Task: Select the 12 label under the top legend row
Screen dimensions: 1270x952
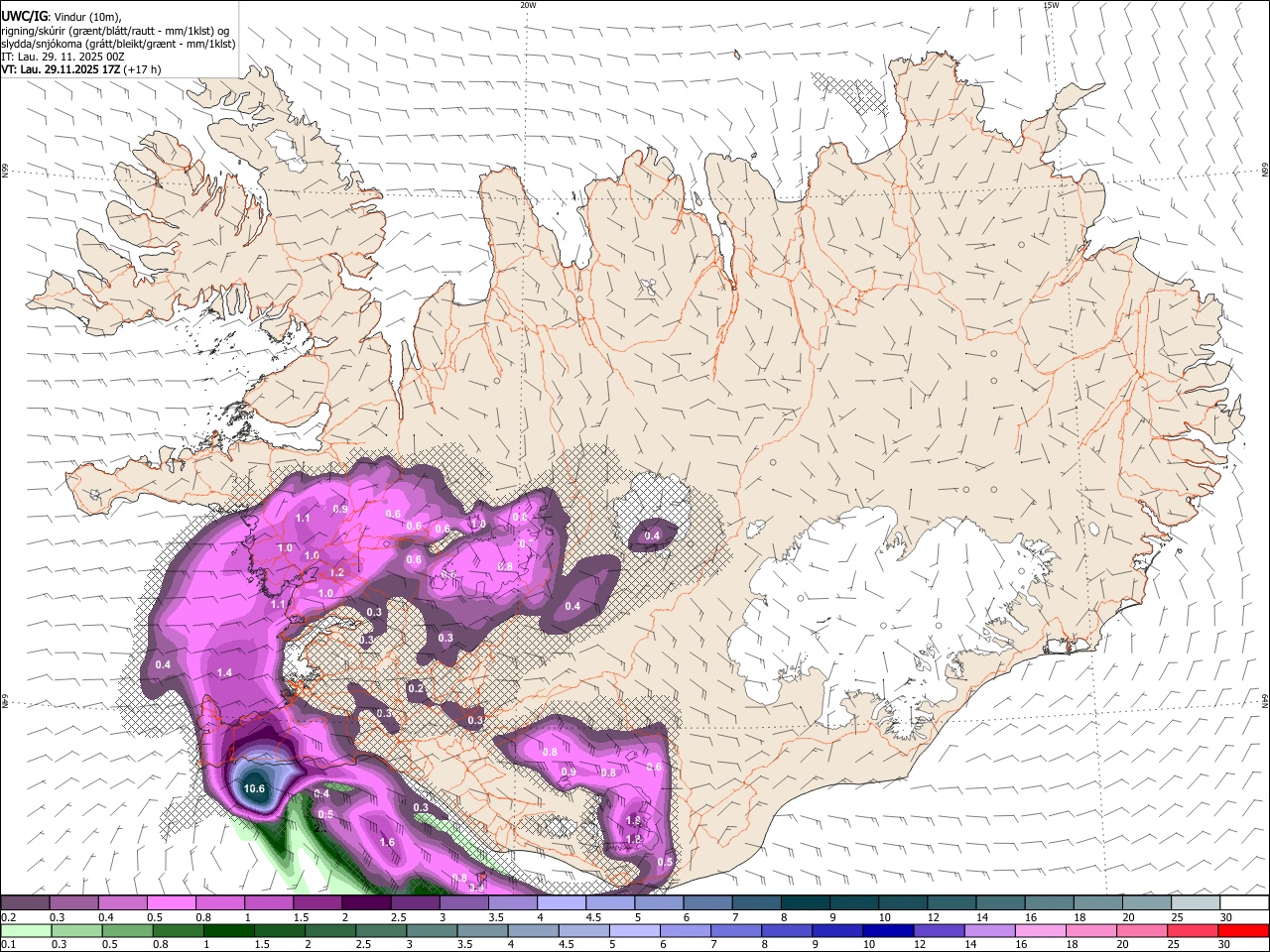Action: point(933,917)
